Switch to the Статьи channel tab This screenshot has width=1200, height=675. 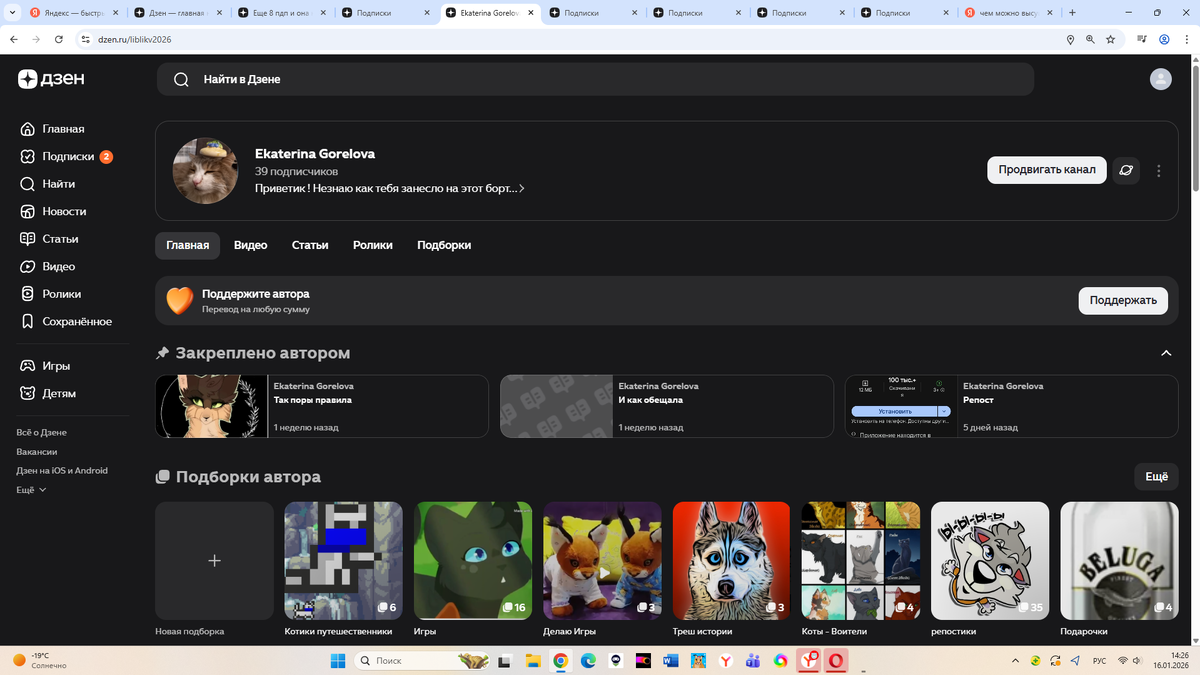(x=310, y=245)
